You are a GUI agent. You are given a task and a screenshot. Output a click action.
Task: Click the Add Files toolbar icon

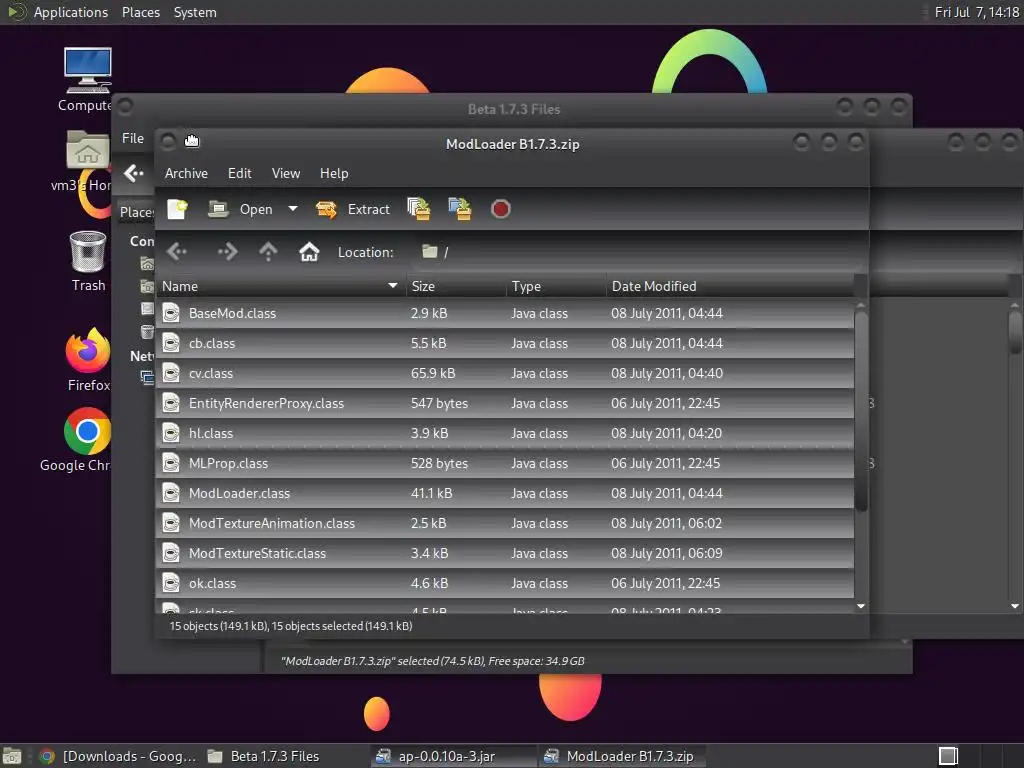(x=419, y=209)
